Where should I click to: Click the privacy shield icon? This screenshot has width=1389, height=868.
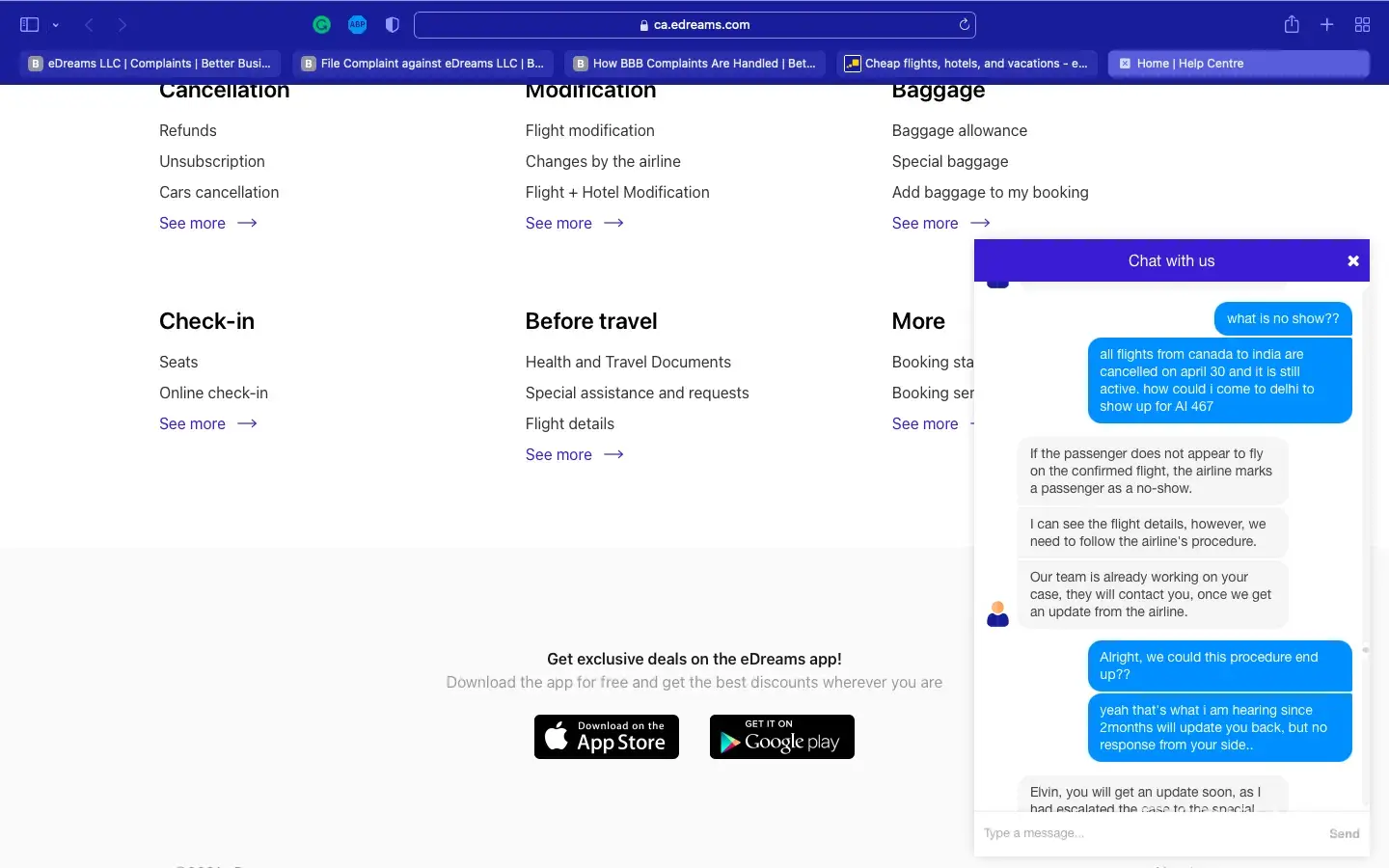(x=392, y=25)
